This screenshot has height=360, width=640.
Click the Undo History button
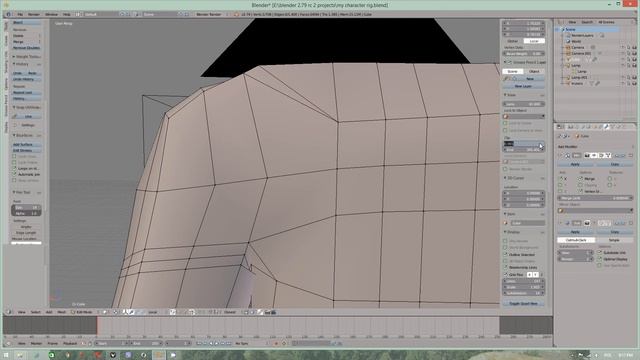[27, 79]
